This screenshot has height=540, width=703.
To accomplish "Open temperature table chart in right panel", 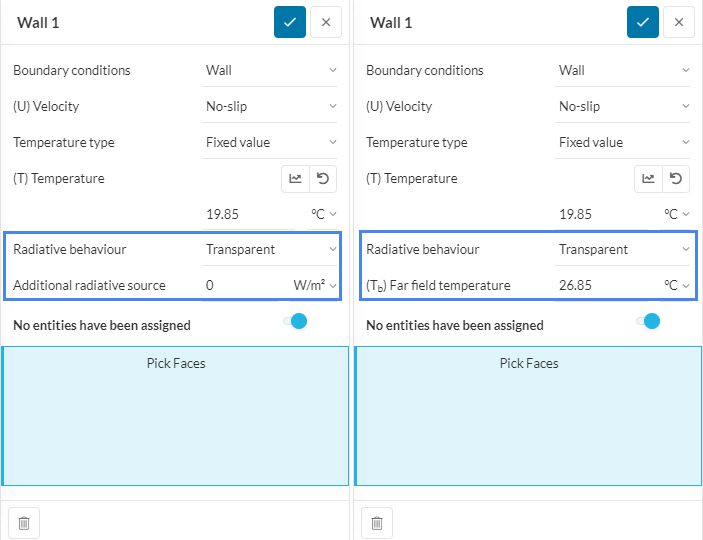I will tap(648, 179).
